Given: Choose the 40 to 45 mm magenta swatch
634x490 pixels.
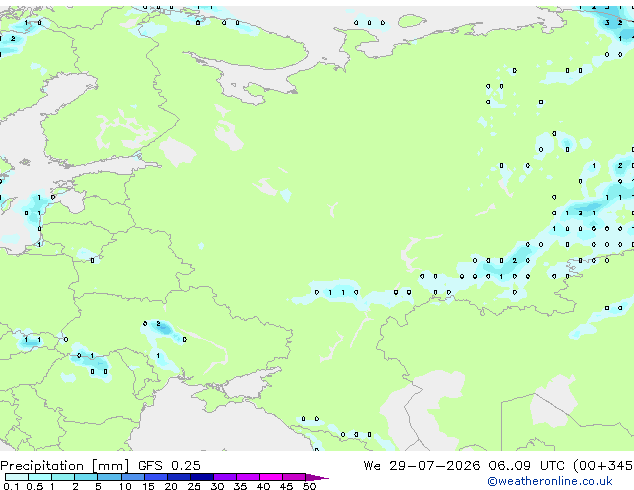Looking at the screenshot, I should click(x=271, y=477).
